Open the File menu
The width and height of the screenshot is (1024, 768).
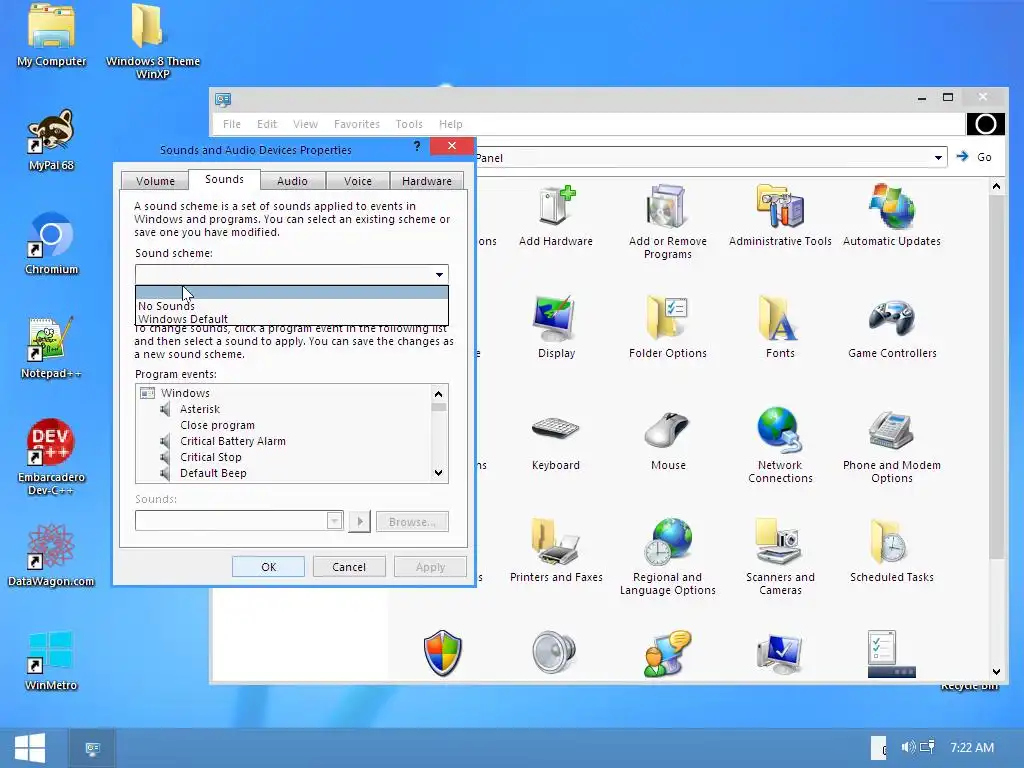[232, 123]
